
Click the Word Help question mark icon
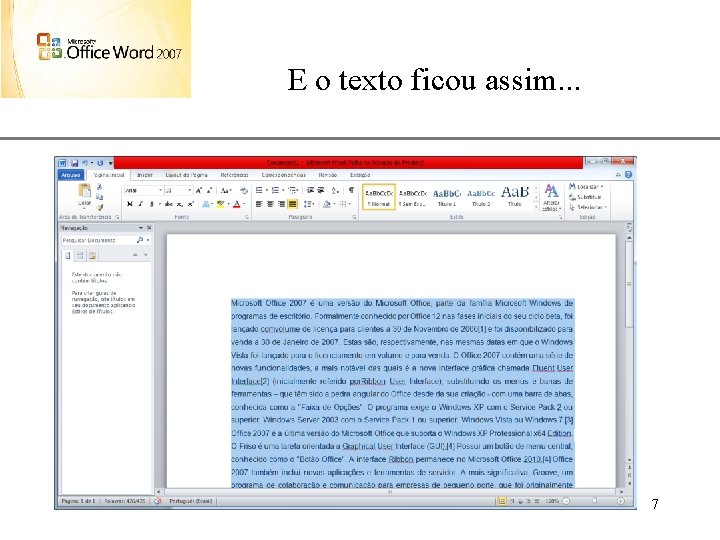pyautogui.click(x=628, y=174)
